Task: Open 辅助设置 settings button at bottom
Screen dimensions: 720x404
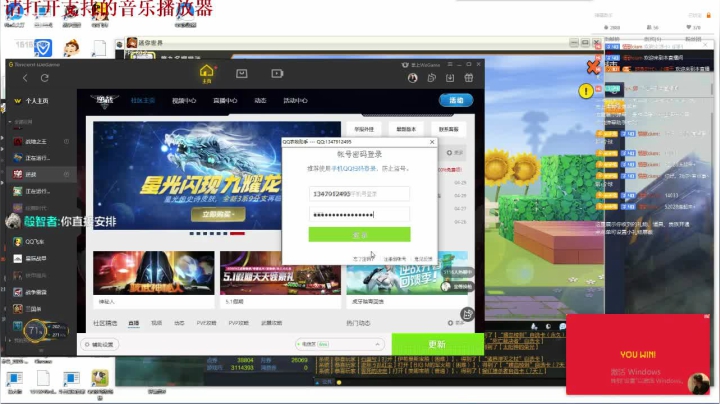Action: [x=100, y=344]
